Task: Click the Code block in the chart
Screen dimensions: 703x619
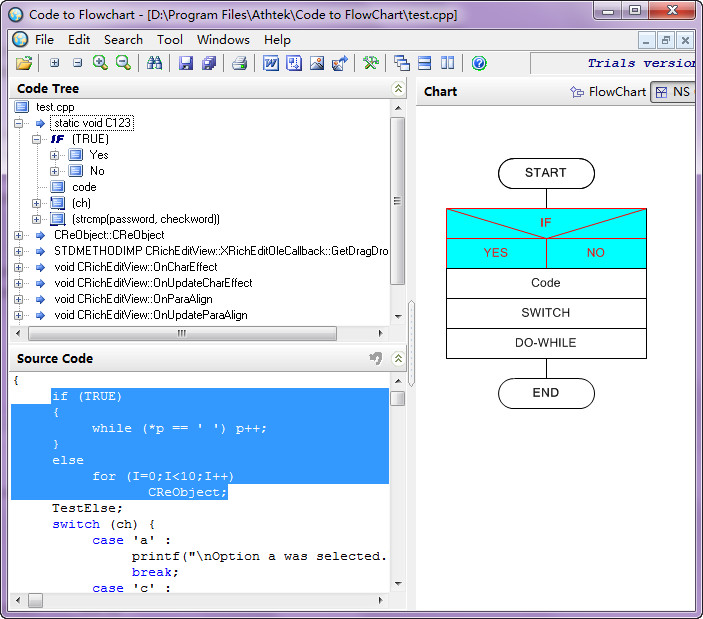Action: (x=546, y=283)
